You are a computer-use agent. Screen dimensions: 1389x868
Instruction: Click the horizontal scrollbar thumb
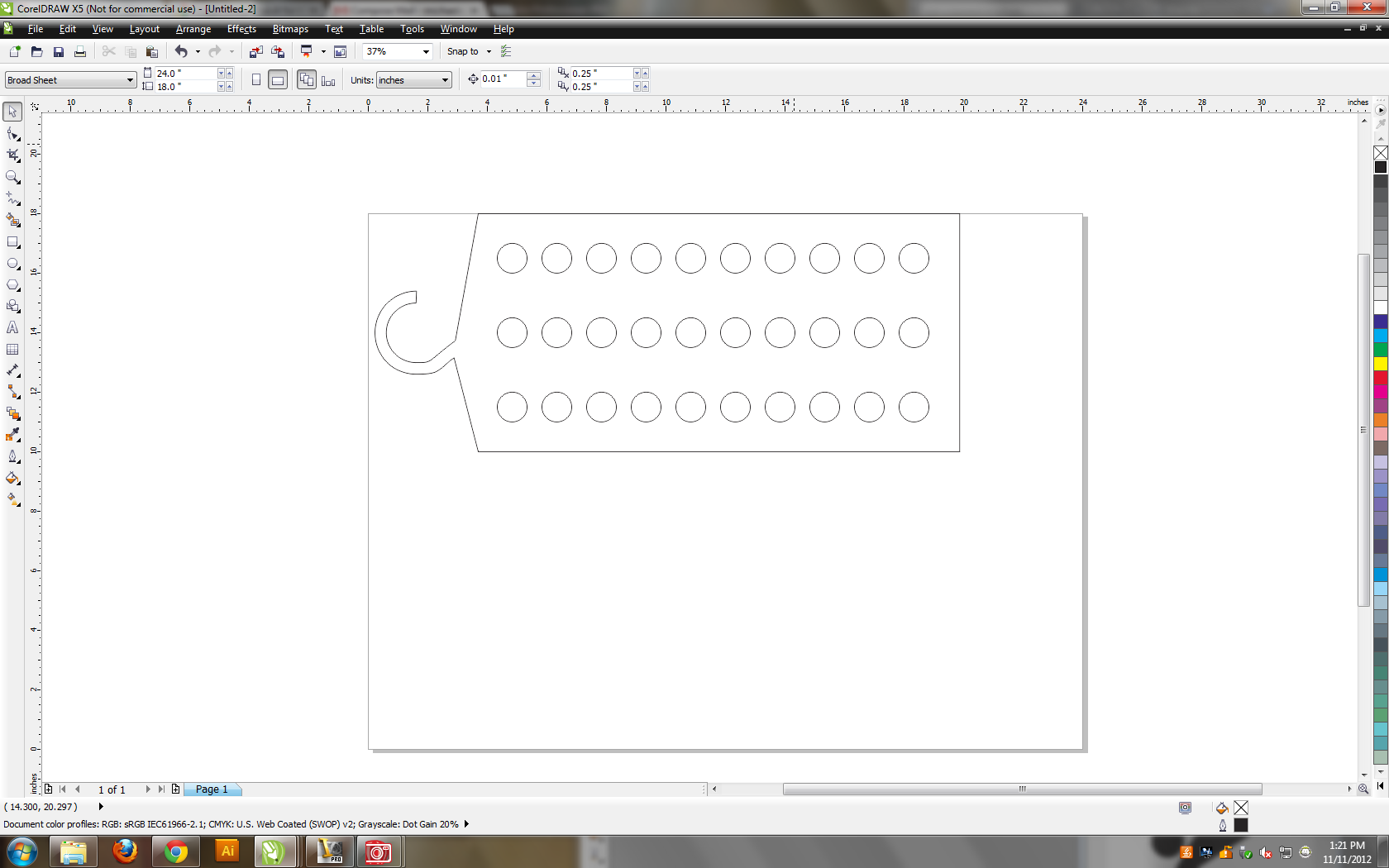1023,789
